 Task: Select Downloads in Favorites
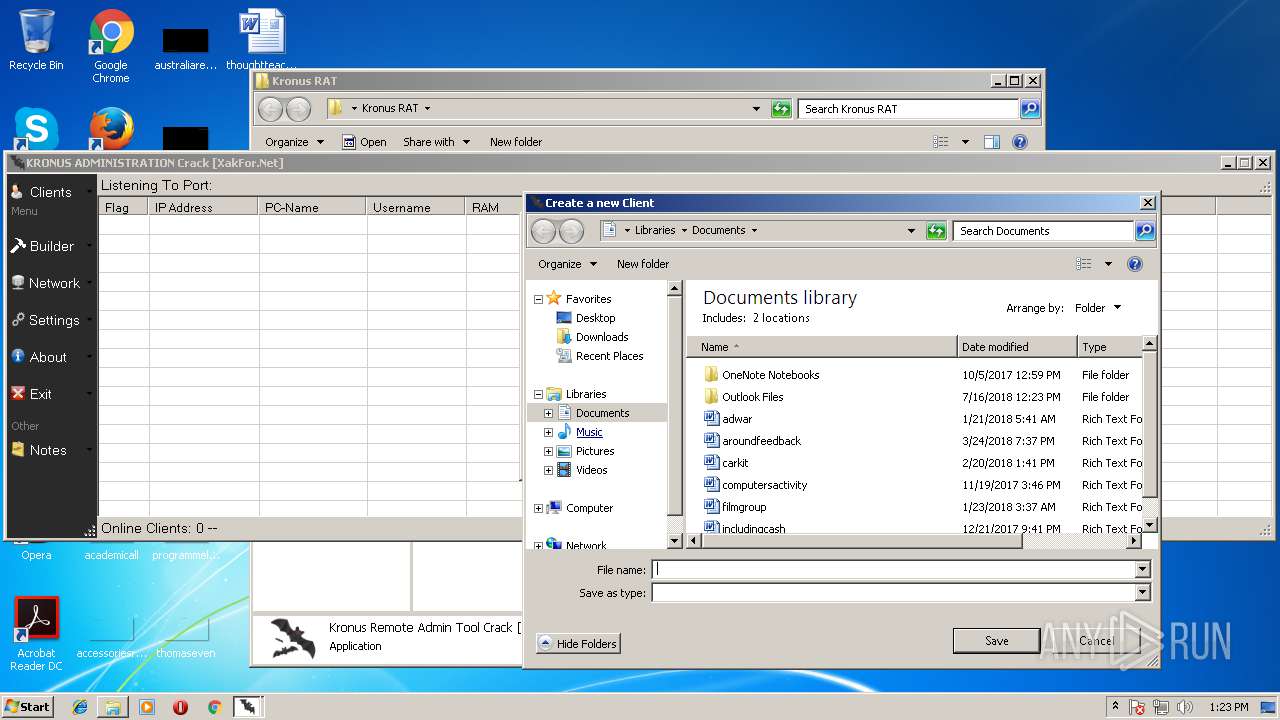[601, 337]
